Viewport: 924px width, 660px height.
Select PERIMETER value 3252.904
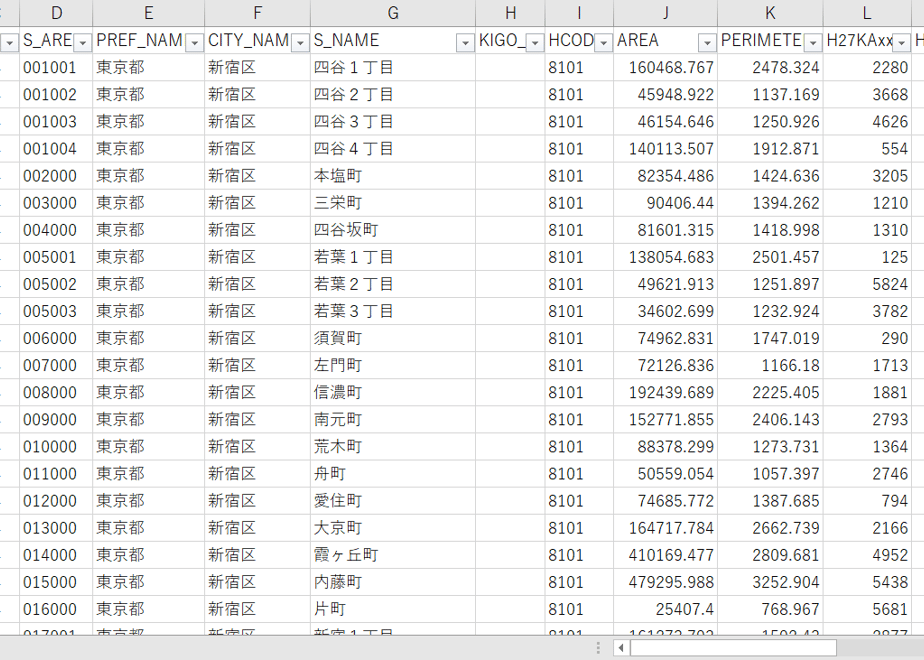[x=770, y=582]
